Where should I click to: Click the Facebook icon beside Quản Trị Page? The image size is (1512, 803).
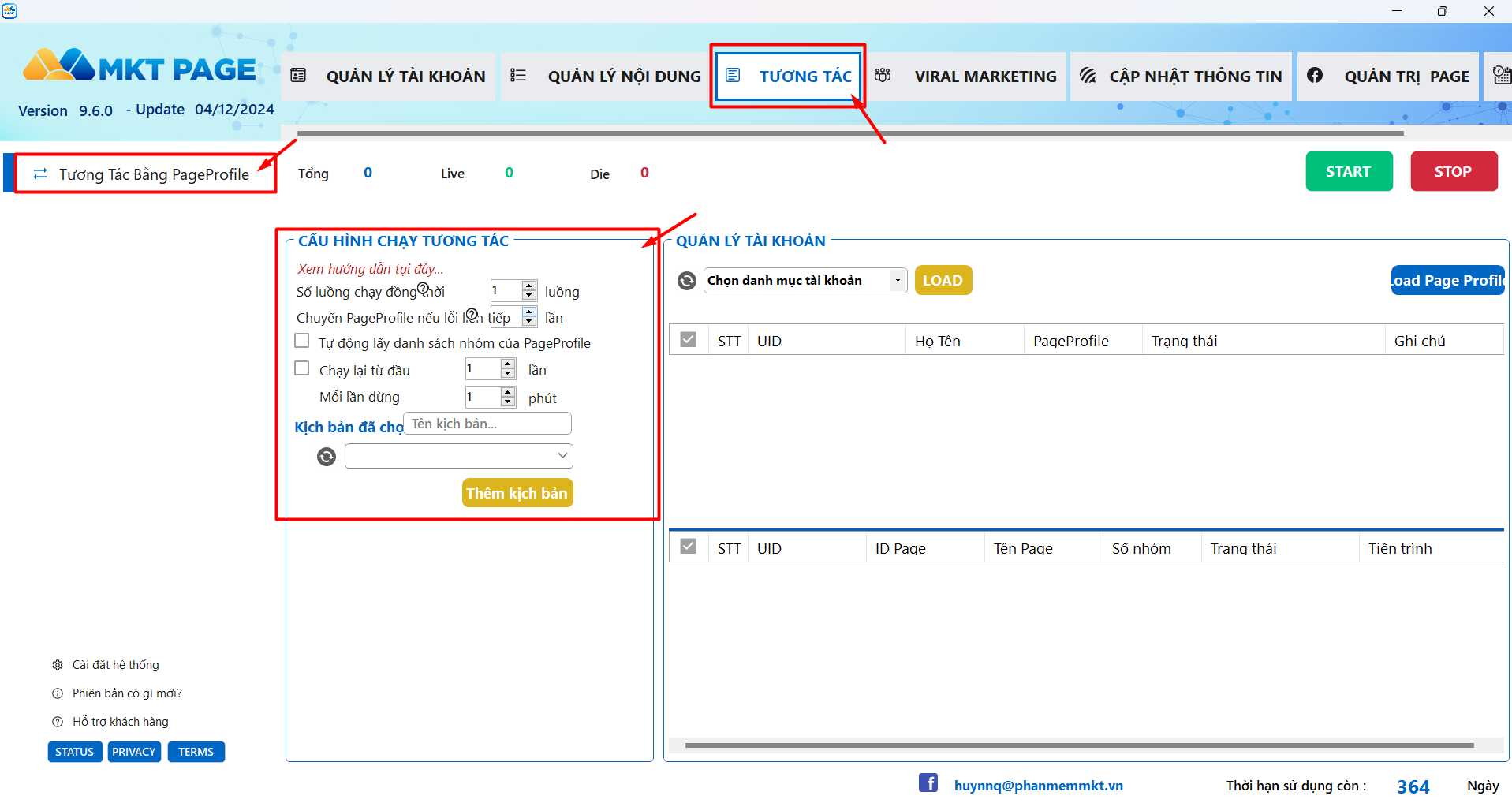pyautogui.click(x=1315, y=75)
